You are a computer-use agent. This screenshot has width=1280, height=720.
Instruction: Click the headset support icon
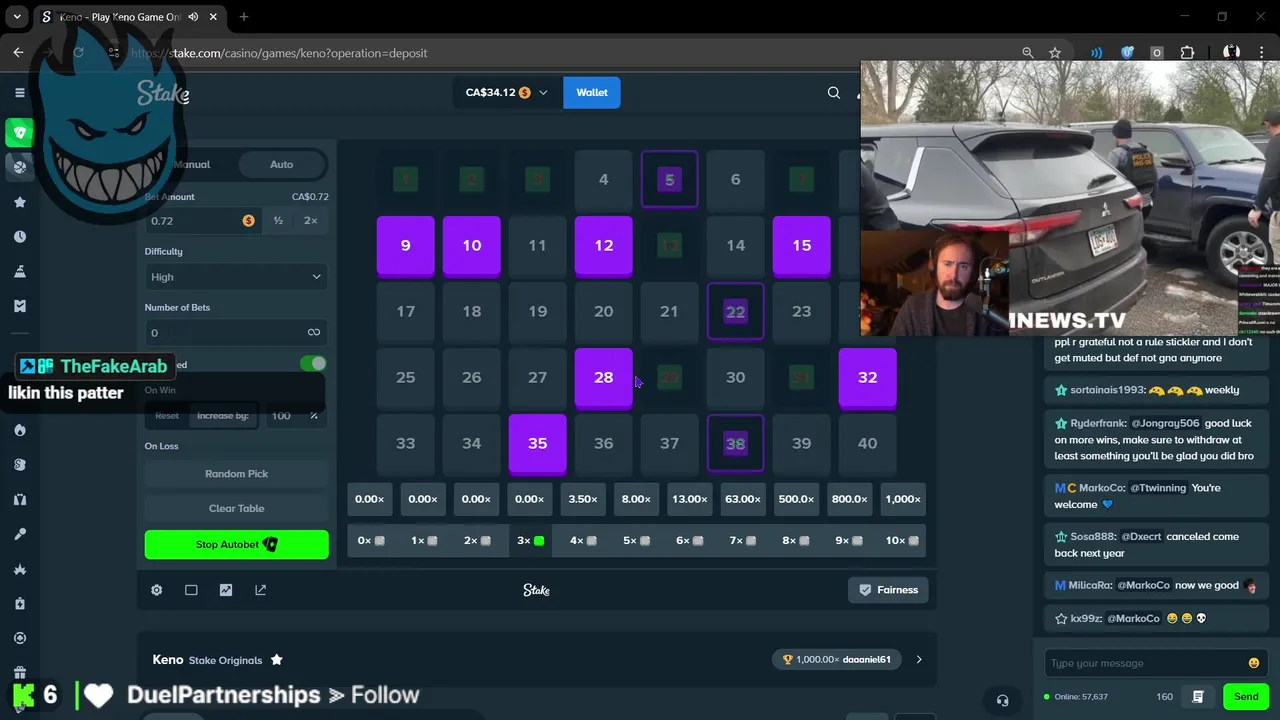[1003, 700]
